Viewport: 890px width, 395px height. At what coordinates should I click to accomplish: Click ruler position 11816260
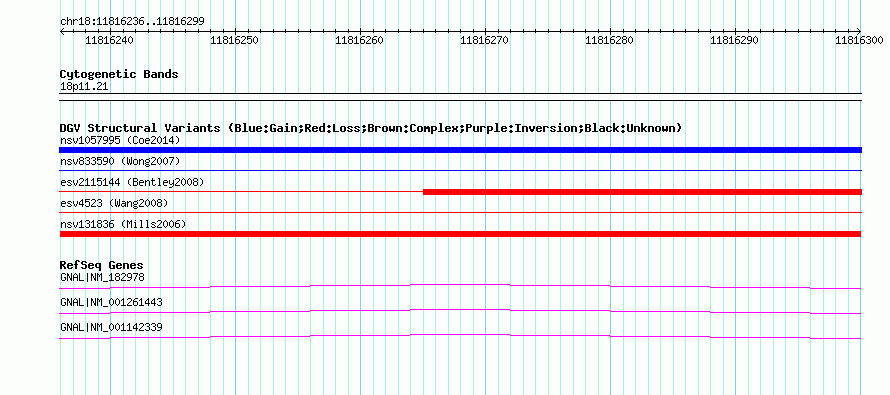click(360, 40)
